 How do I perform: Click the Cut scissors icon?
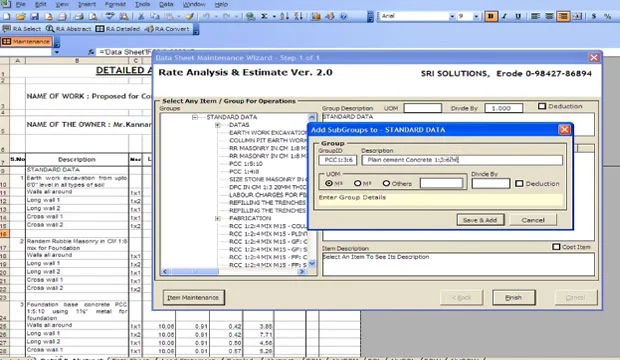[141, 16]
